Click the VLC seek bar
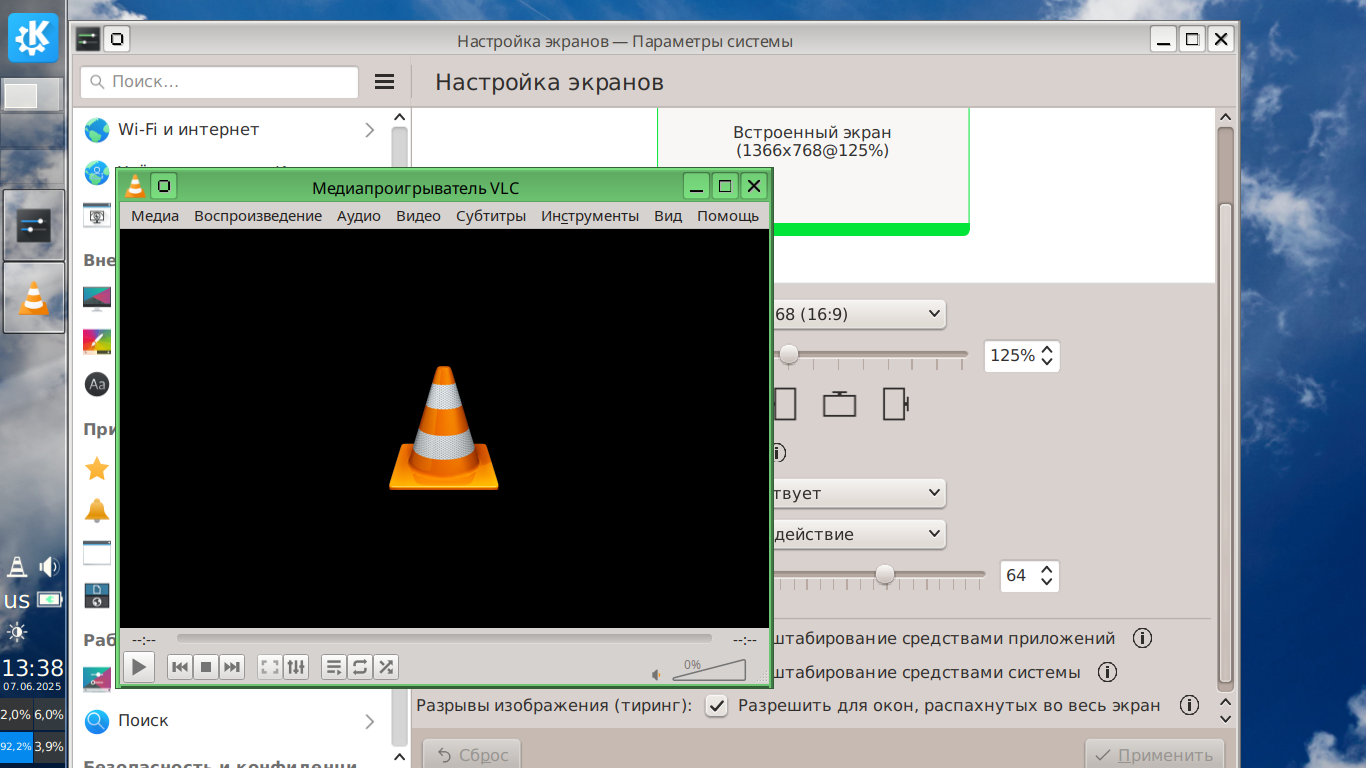Viewport: 1366px width, 768px height. [444, 638]
